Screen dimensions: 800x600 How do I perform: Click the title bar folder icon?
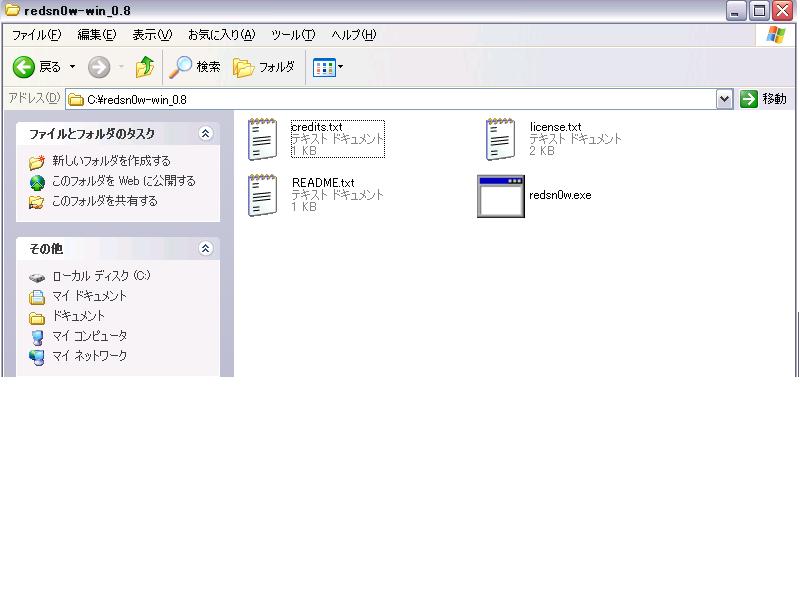tap(12, 10)
